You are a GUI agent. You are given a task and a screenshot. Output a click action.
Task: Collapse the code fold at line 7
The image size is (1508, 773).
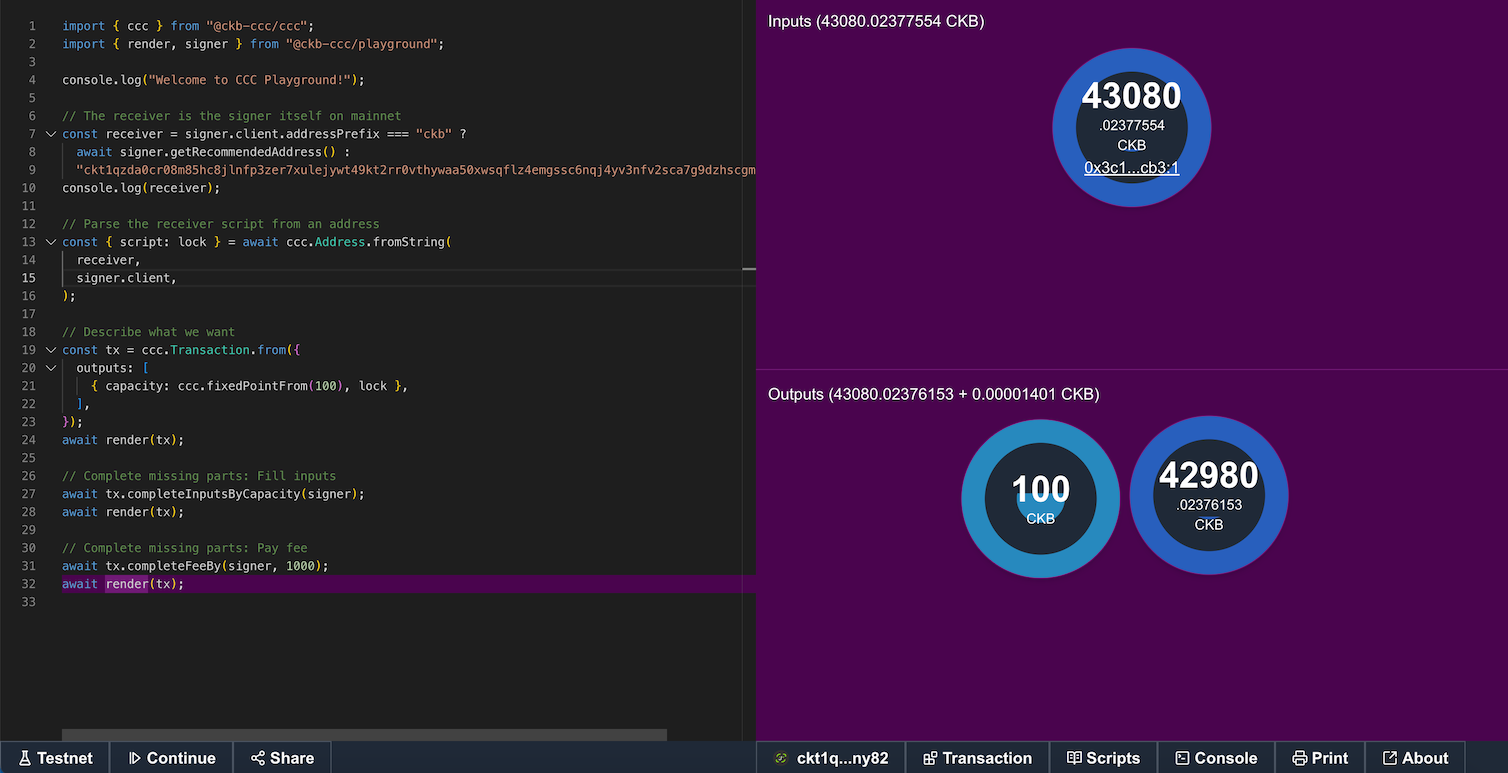(x=51, y=134)
